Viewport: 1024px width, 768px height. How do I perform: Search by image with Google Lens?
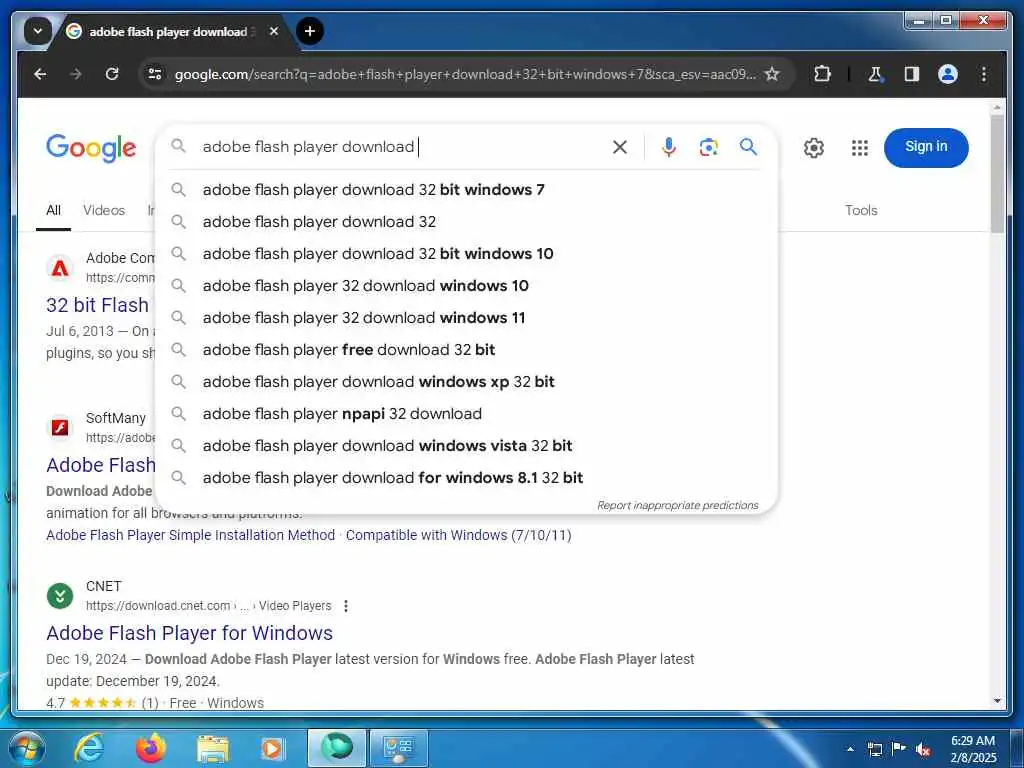pos(709,147)
